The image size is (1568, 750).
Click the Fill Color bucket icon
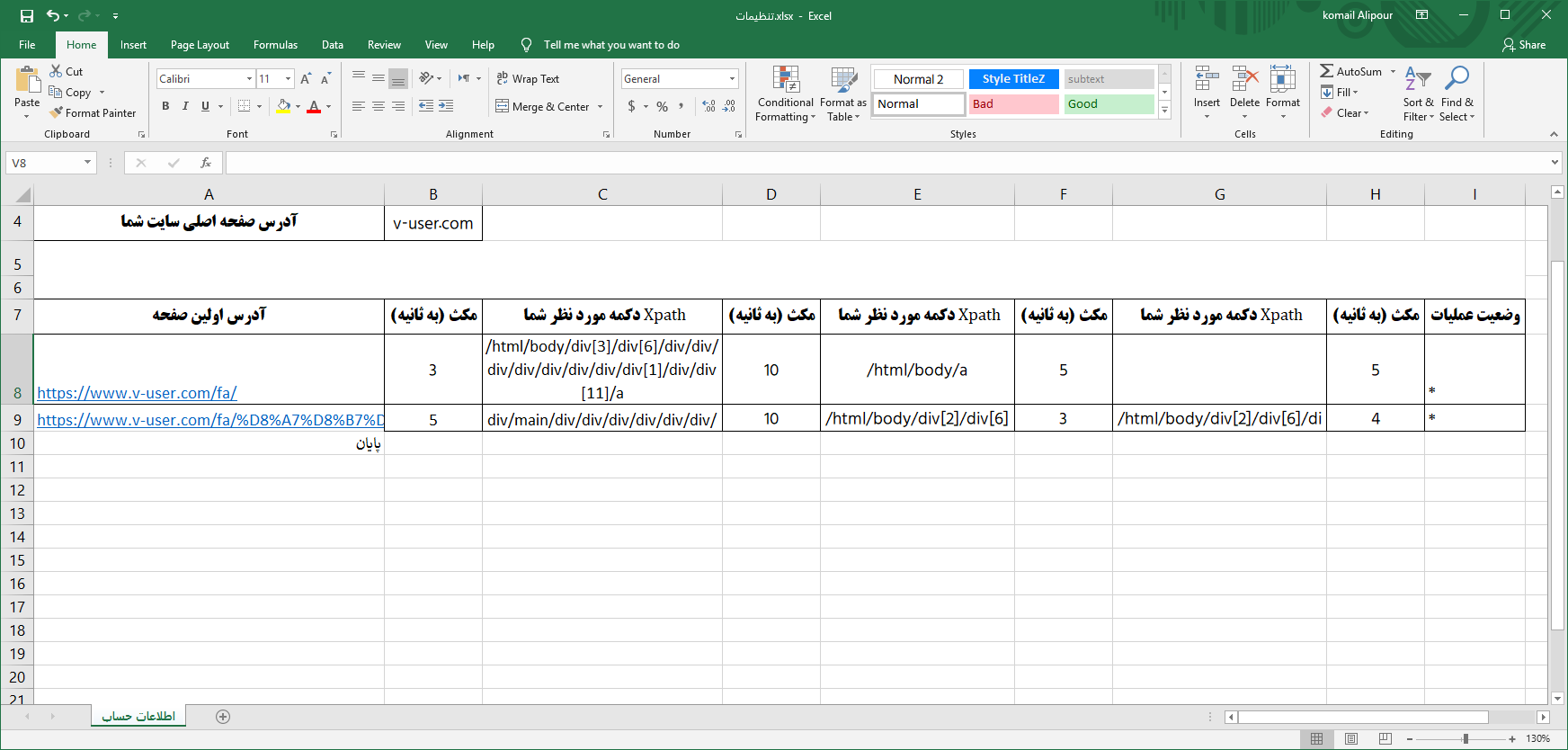284,106
